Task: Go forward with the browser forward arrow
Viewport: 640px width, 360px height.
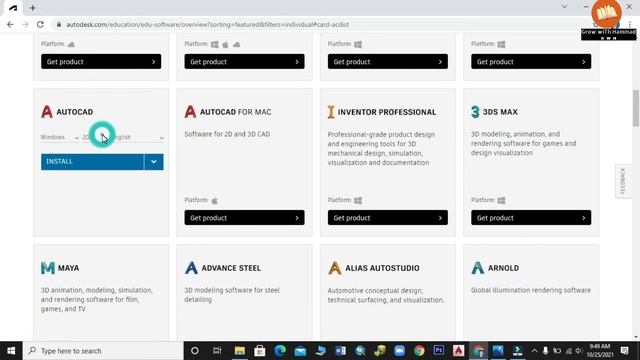Action: [x=25, y=24]
